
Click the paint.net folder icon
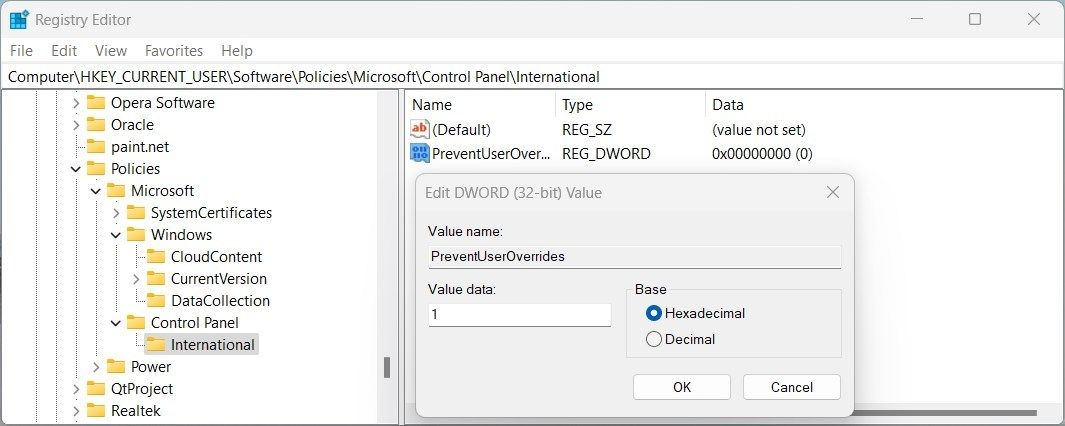pyautogui.click(x=96, y=147)
